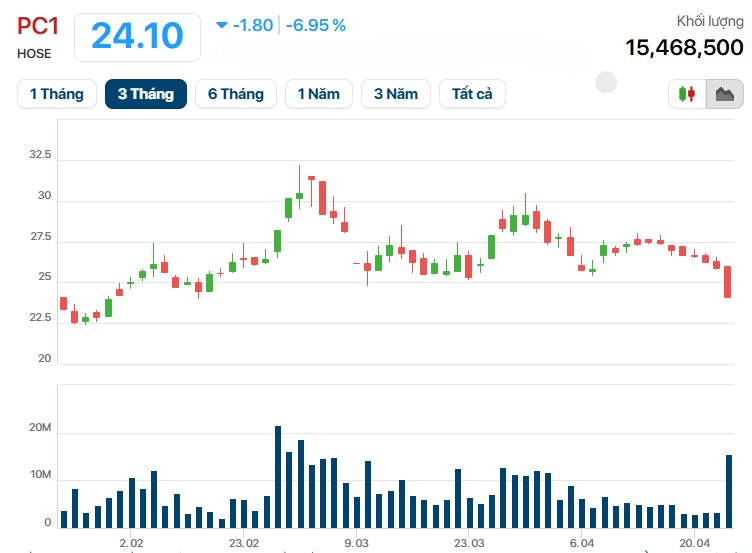Viewport: 752px width, 553px height.
Task: Switch to area chart view icon
Action: 725,94
